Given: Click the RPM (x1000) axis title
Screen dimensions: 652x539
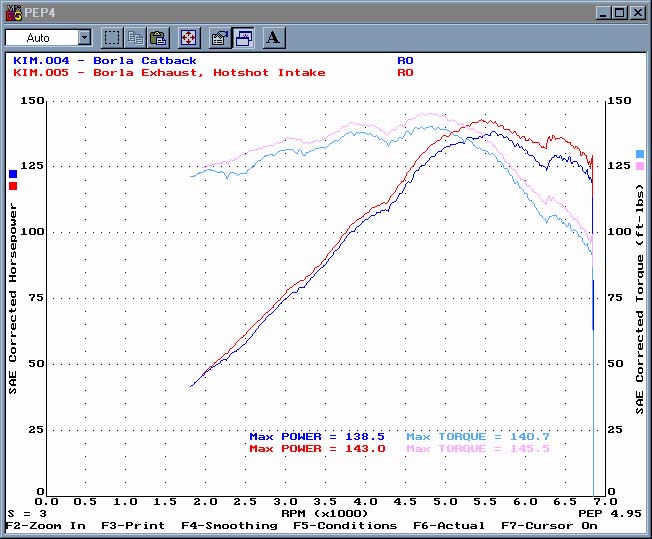Looking at the screenshot, I should [x=325, y=514].
